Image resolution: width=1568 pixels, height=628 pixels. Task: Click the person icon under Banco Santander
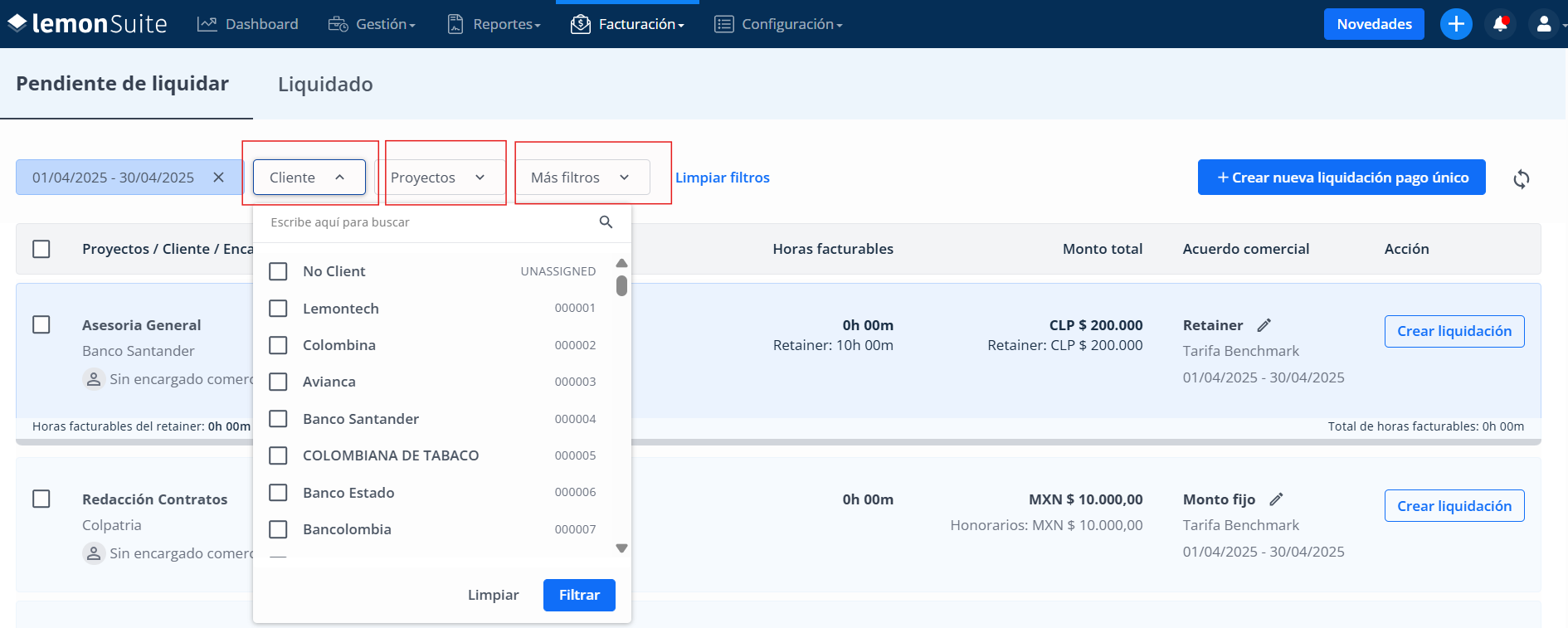pyautogui.click(x=94, y=379)
